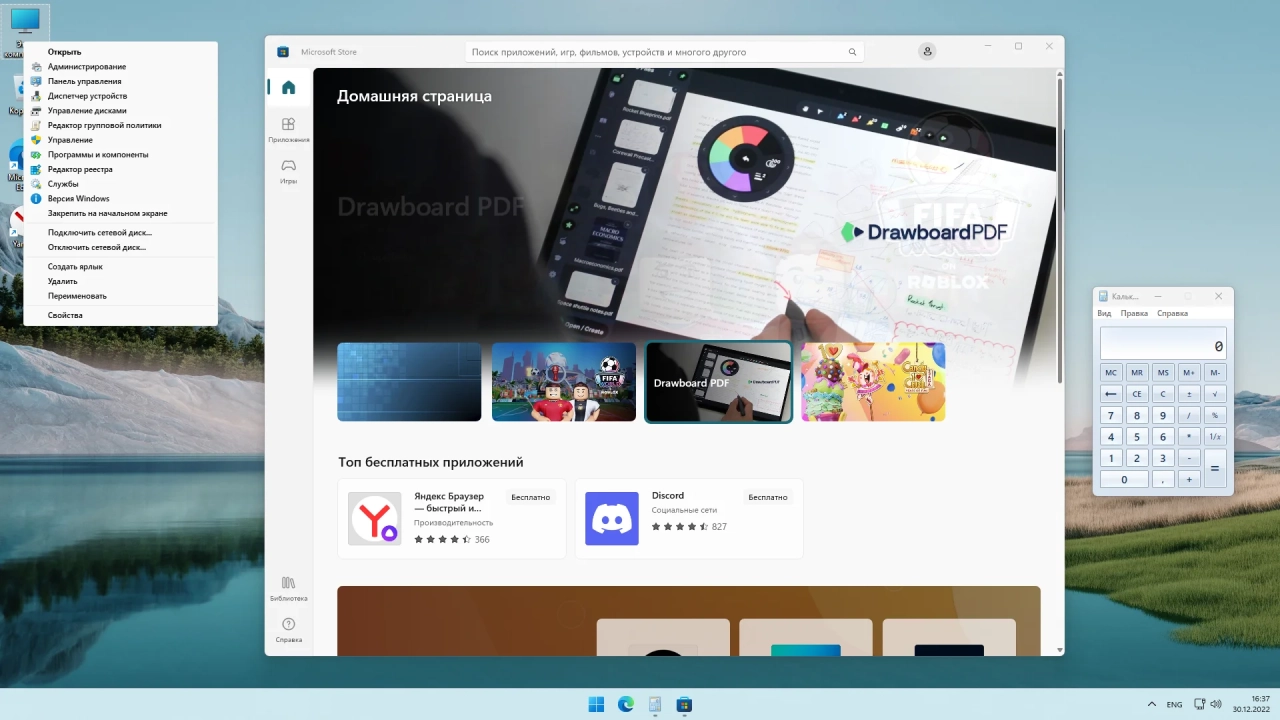The height and width of the screenshot is (720, 1280).
Task: Select Администрирование in the context menu
Action: (120, 67)
